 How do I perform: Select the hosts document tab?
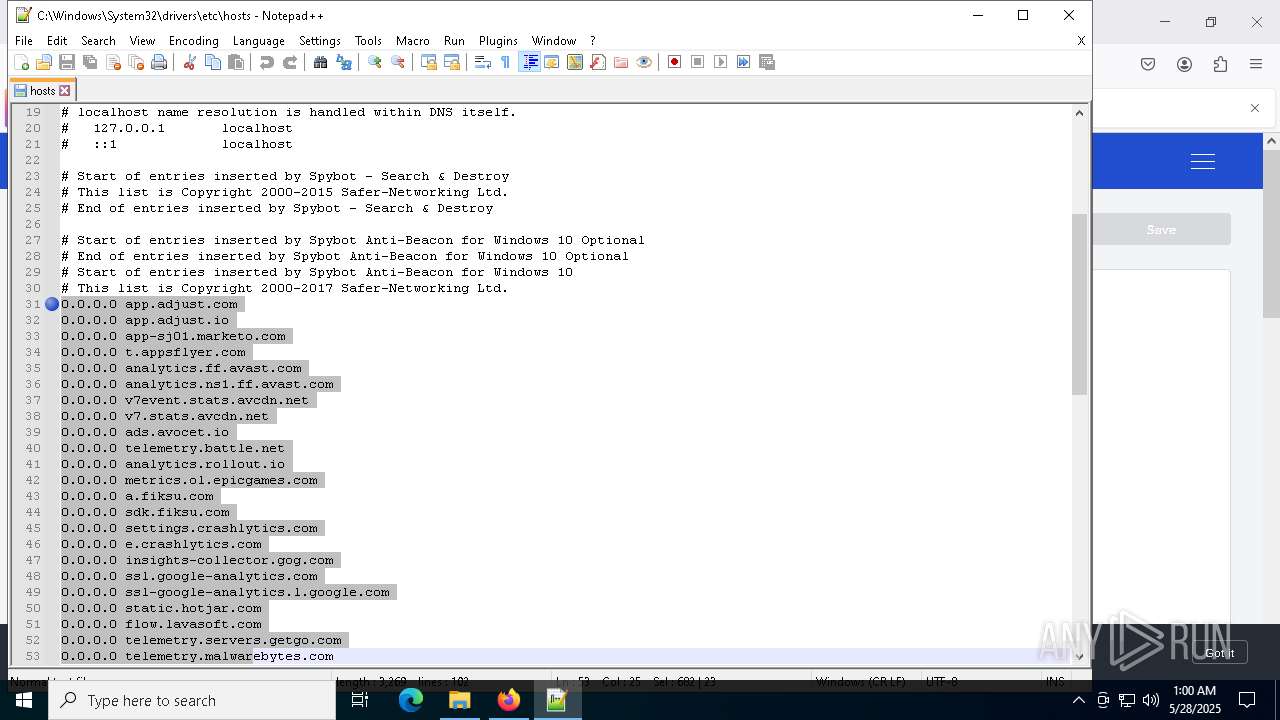pyautogui.click(x=42, y=90)
